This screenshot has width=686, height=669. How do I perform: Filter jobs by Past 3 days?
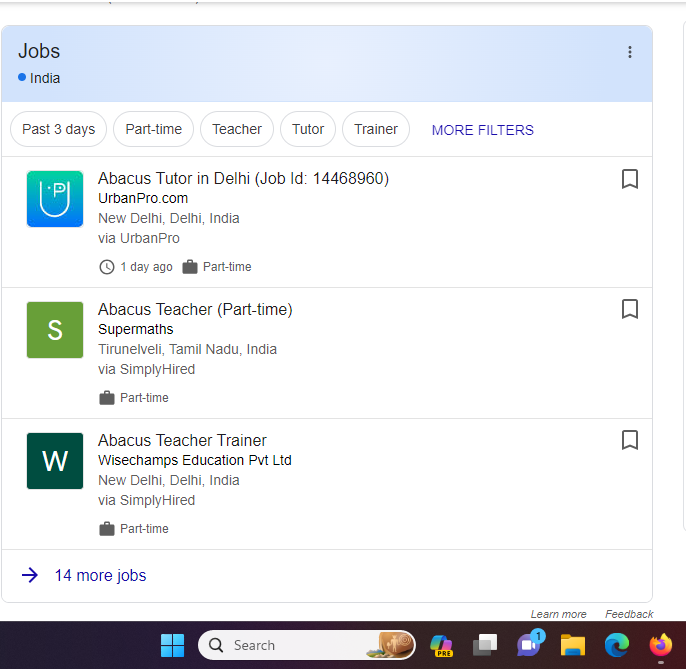pos(59,129)
